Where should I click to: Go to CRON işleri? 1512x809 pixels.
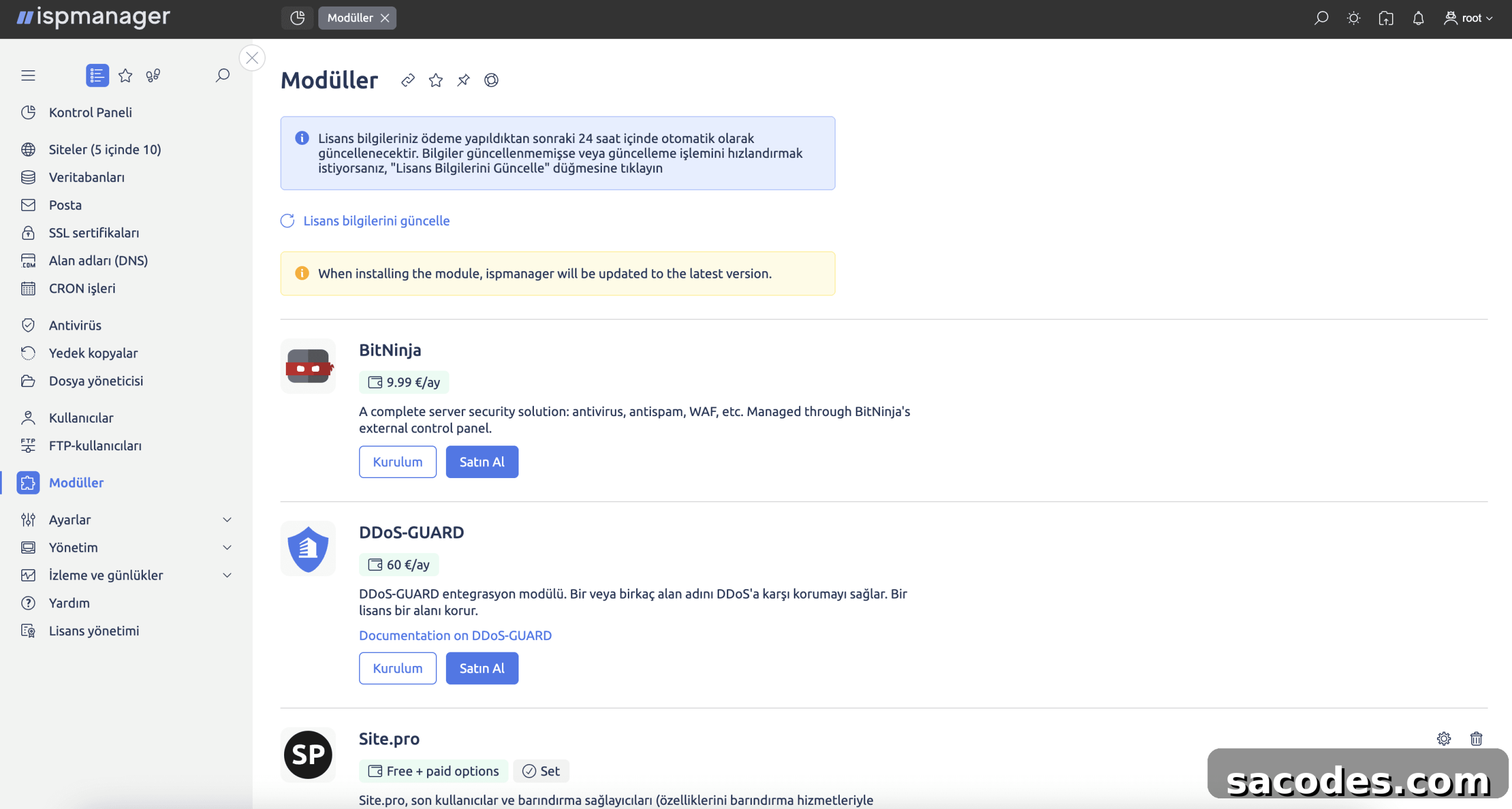82,288
